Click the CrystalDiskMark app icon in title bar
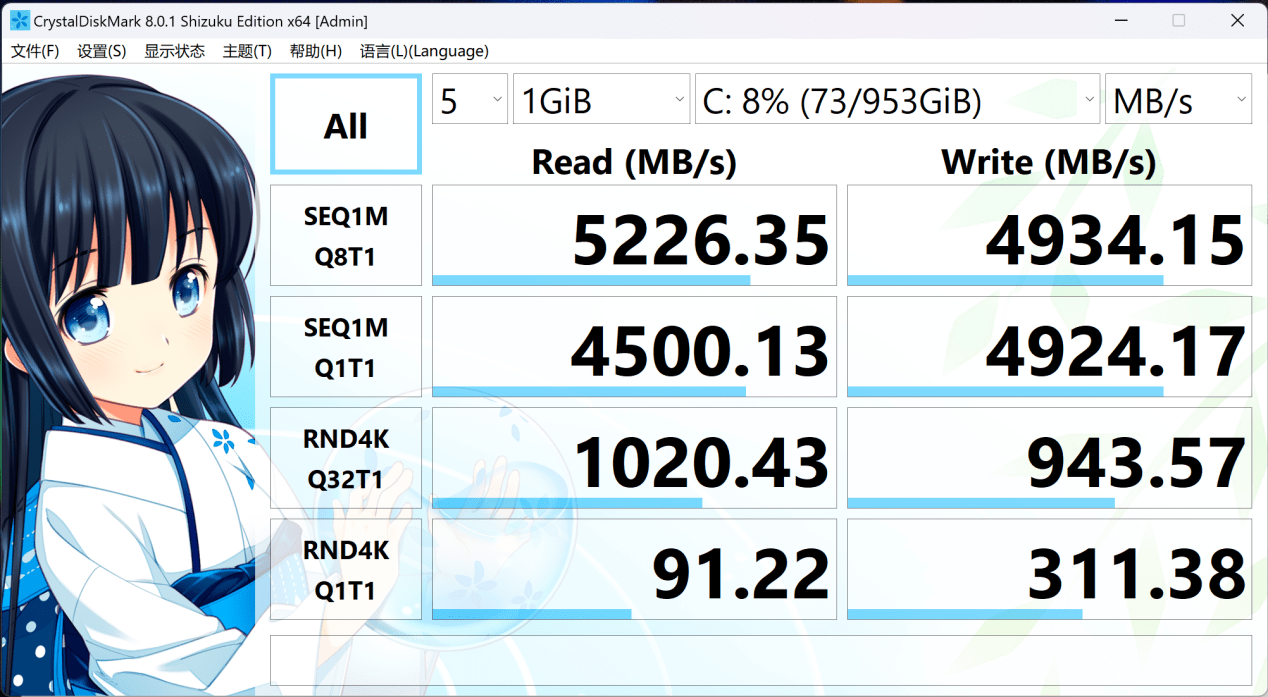 pyautogui.click(x=19, y=20)
